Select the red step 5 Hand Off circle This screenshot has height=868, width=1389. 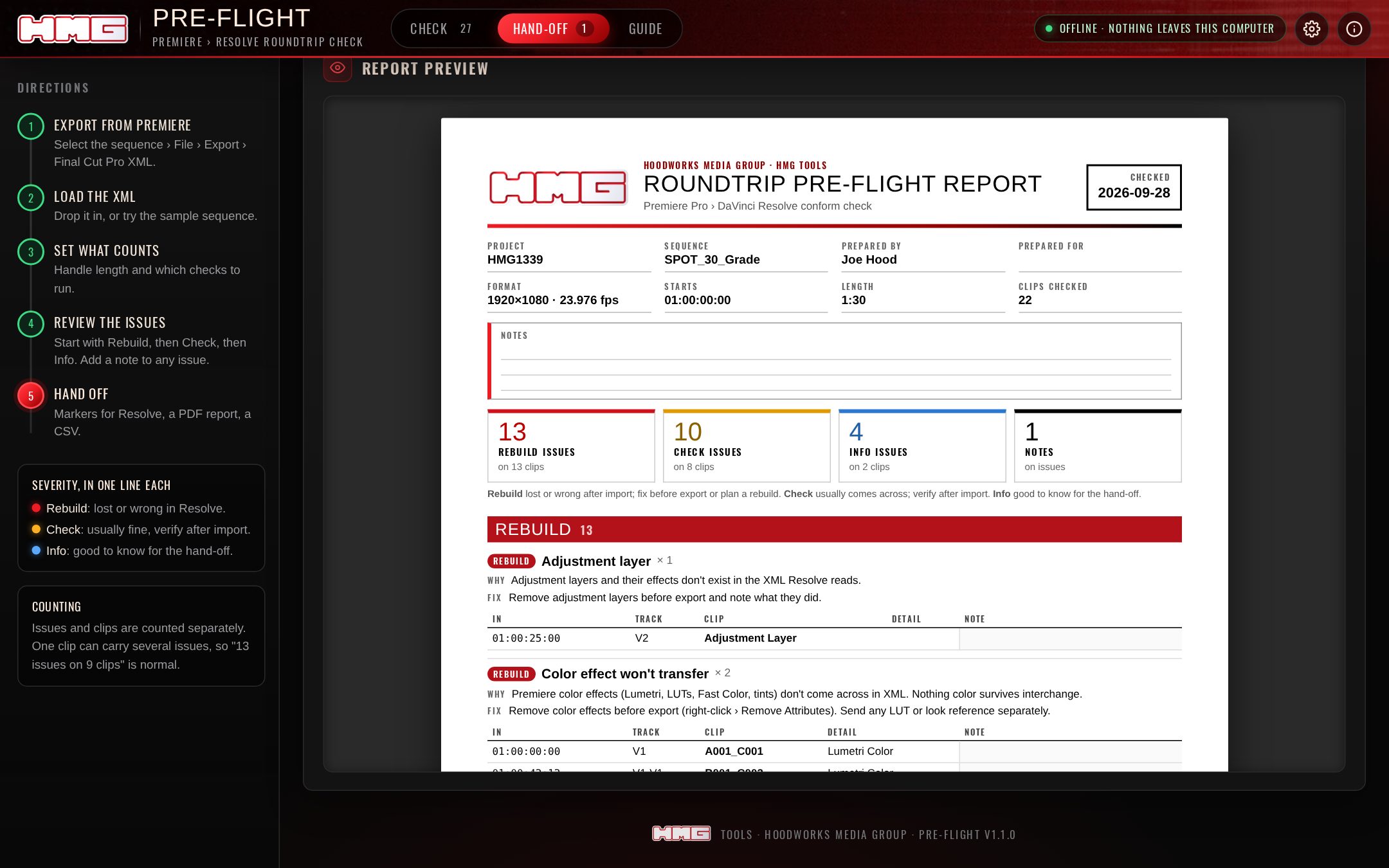31,396
